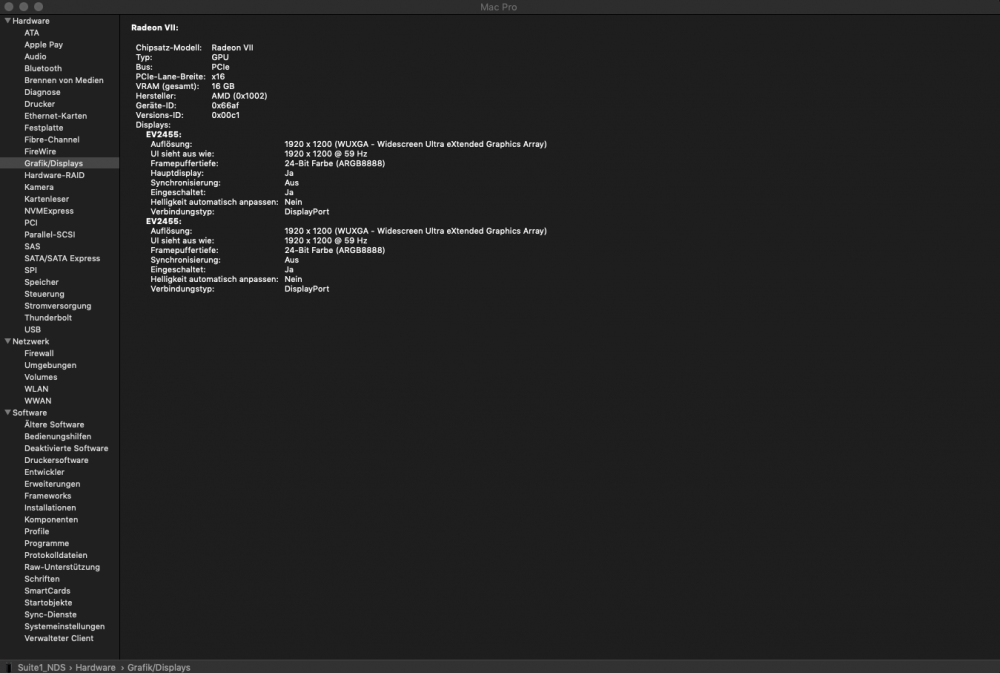Select Deaktivierte Software entry
Image resolution: width=1000 pixels, height=673 pixels.
[x=66, y=448]
